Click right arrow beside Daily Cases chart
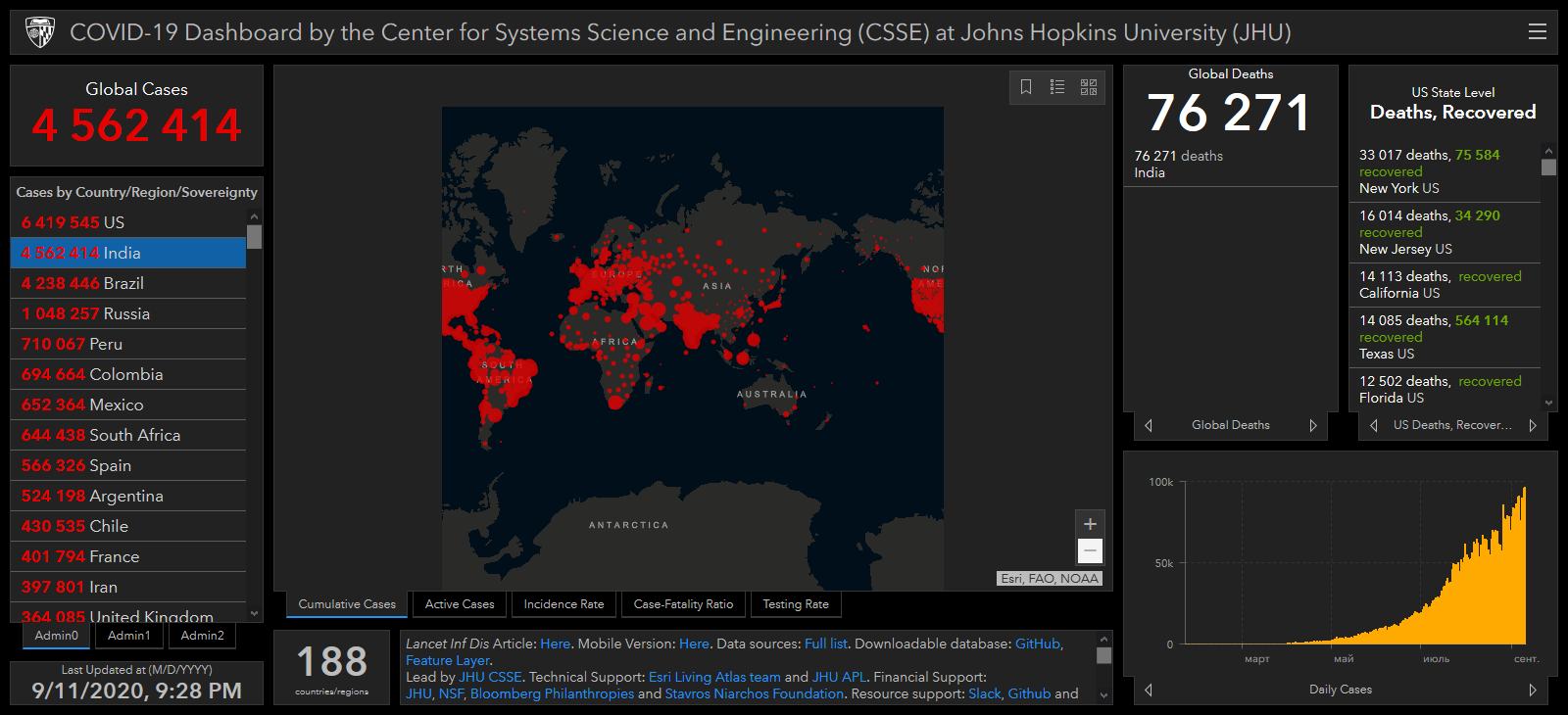The height and width of the screenshot is (715, 1568). (x=1533, y=690)
